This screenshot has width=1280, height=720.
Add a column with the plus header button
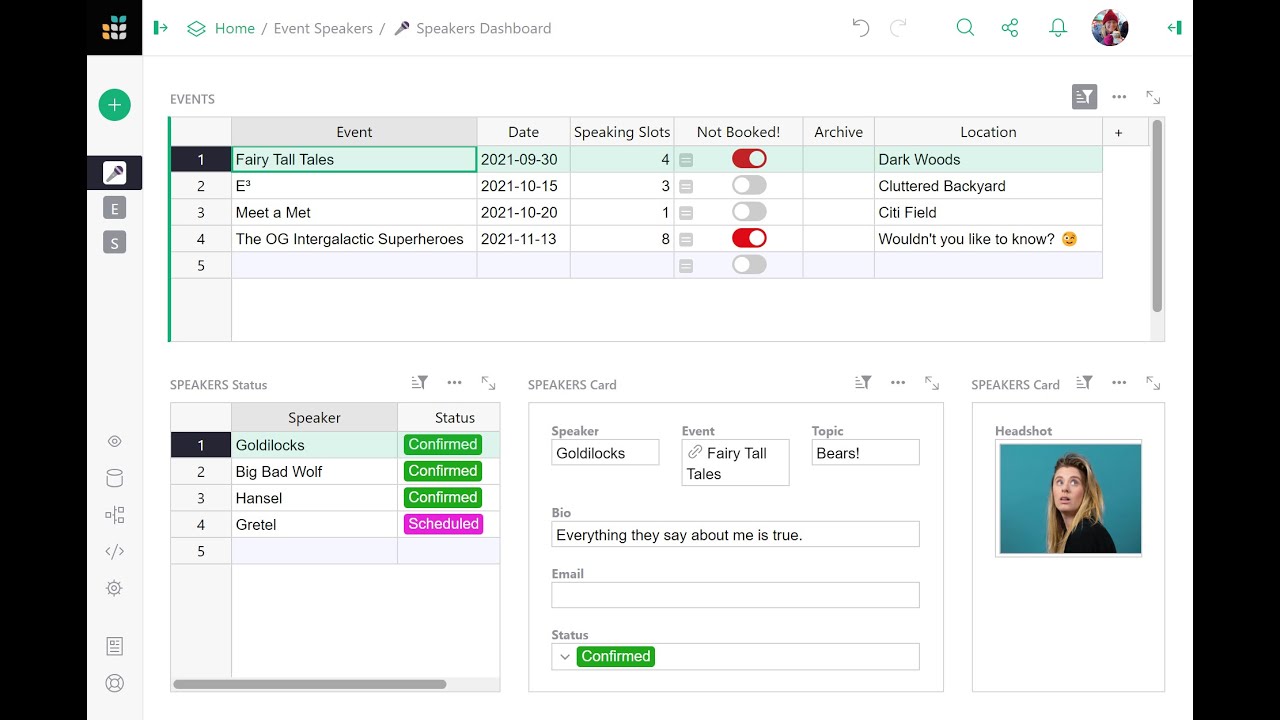[x=1118, y=132]
